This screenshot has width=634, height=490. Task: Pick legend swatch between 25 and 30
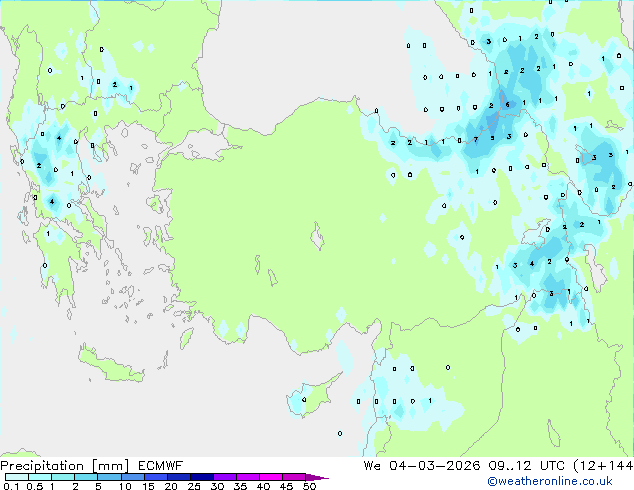click(201, 477)
